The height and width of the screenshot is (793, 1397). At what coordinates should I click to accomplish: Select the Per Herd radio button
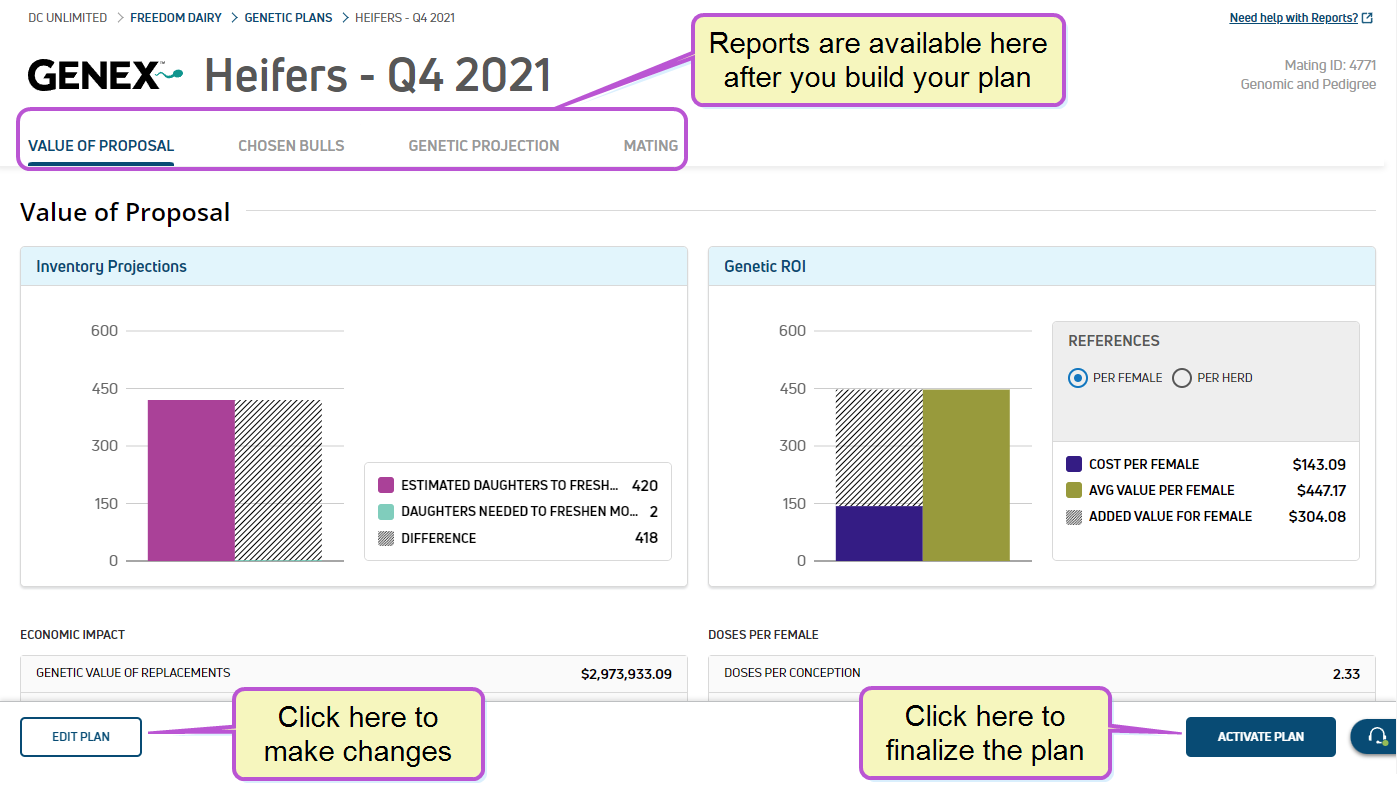pyautogui.click(x=1182, y=378)
